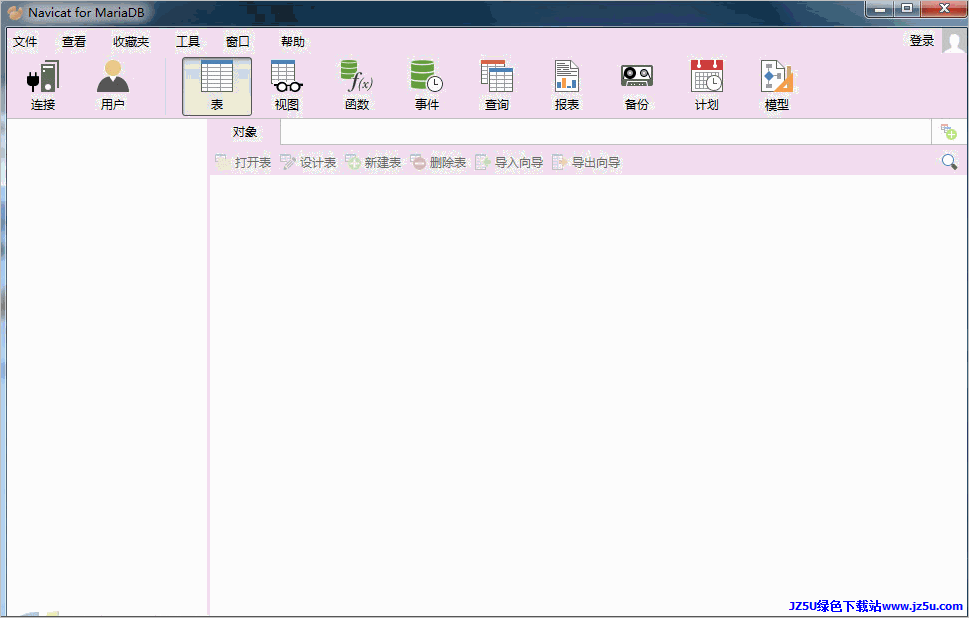Open the 函数 (Function) f(x) icon

(357, 86)
